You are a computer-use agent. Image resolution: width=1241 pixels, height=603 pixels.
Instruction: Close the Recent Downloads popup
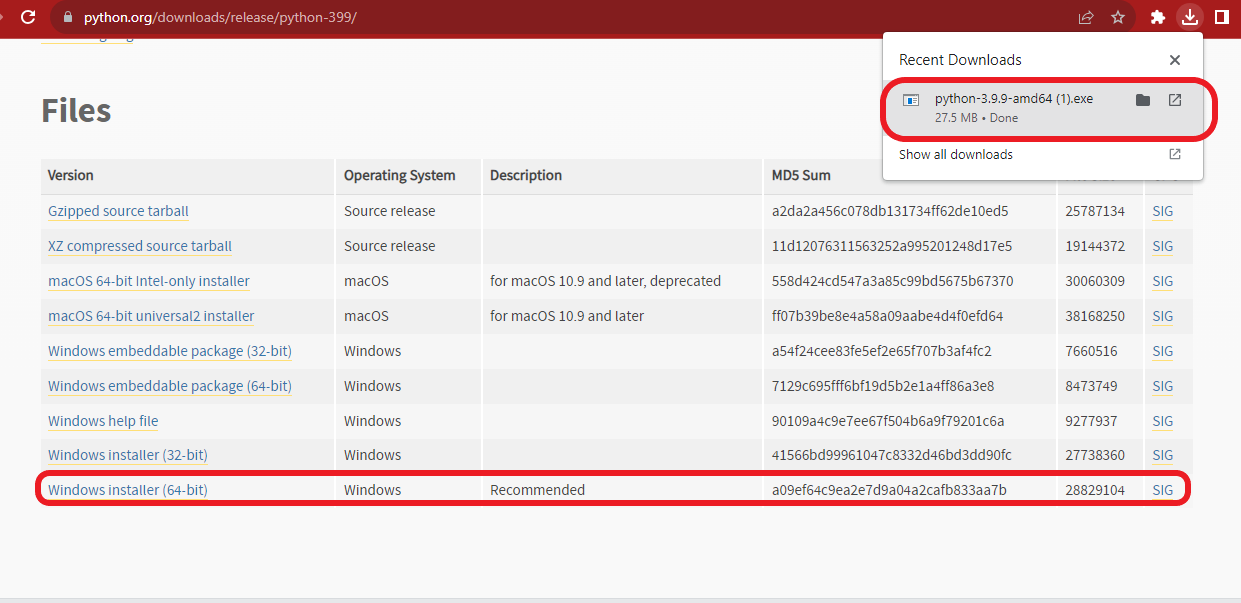coord(1175,60)
